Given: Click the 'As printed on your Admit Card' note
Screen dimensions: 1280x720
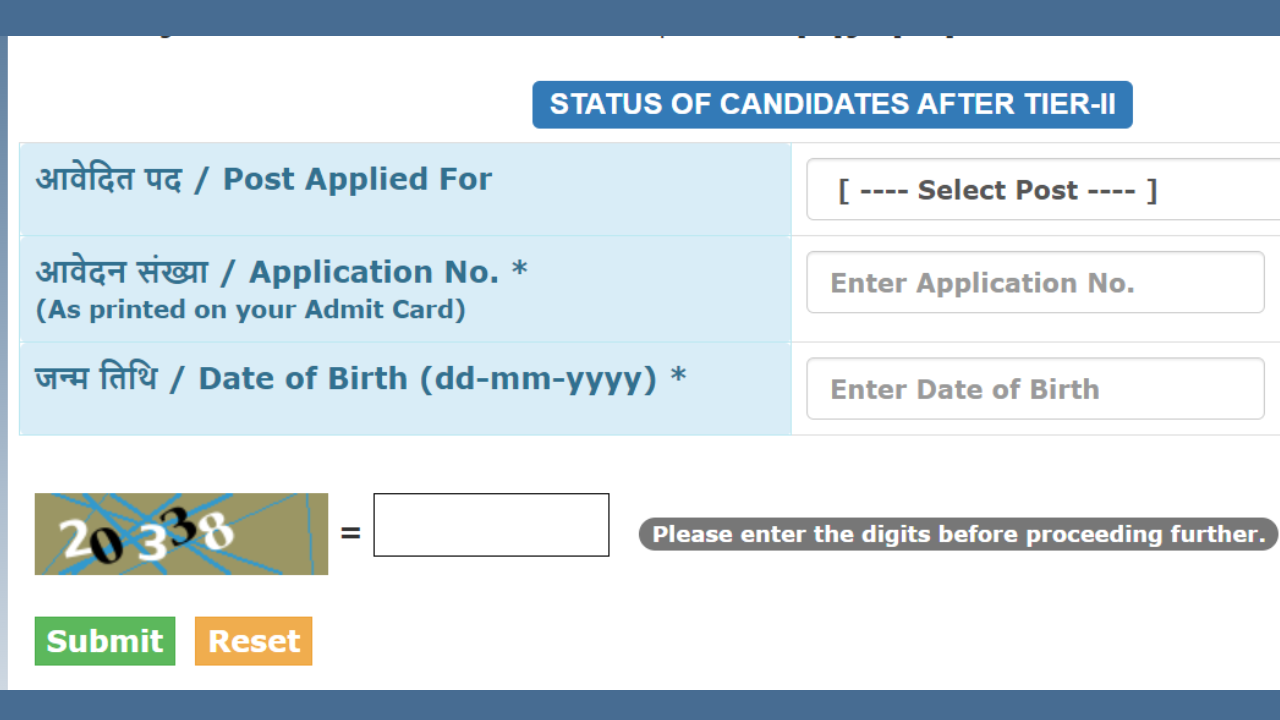Looking at the screenshot, I should point(251,310).
